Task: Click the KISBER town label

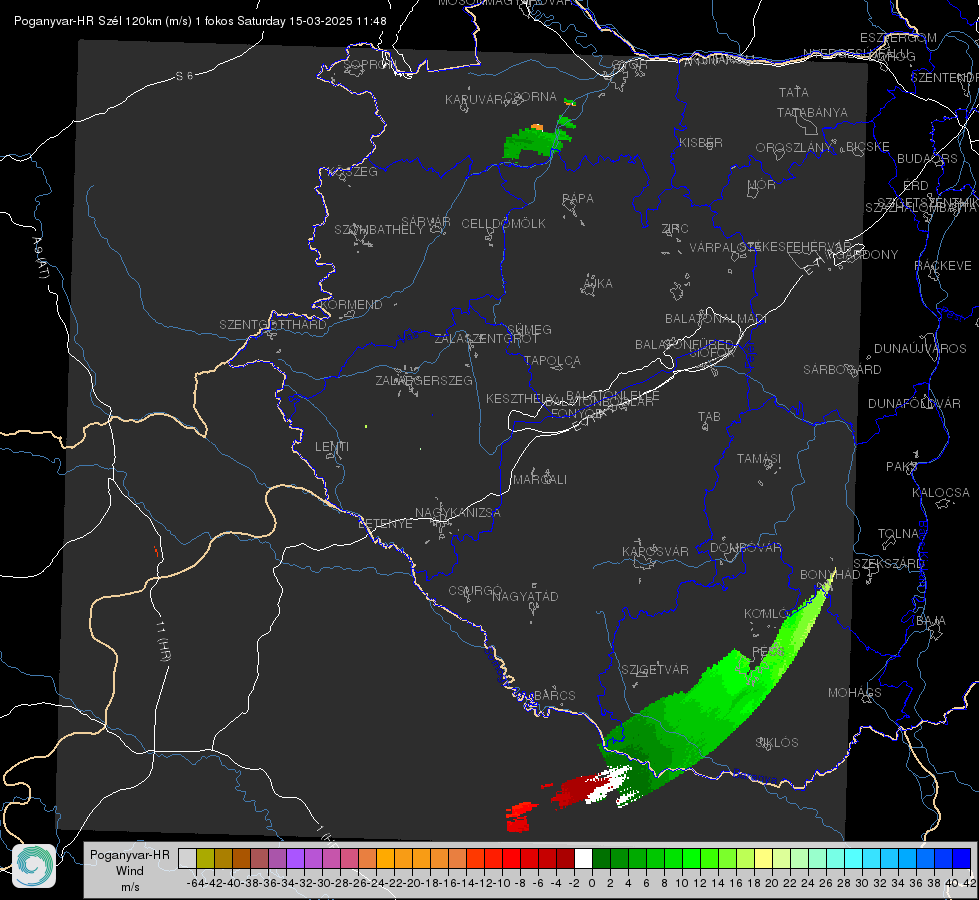Action: click(701, 143)
